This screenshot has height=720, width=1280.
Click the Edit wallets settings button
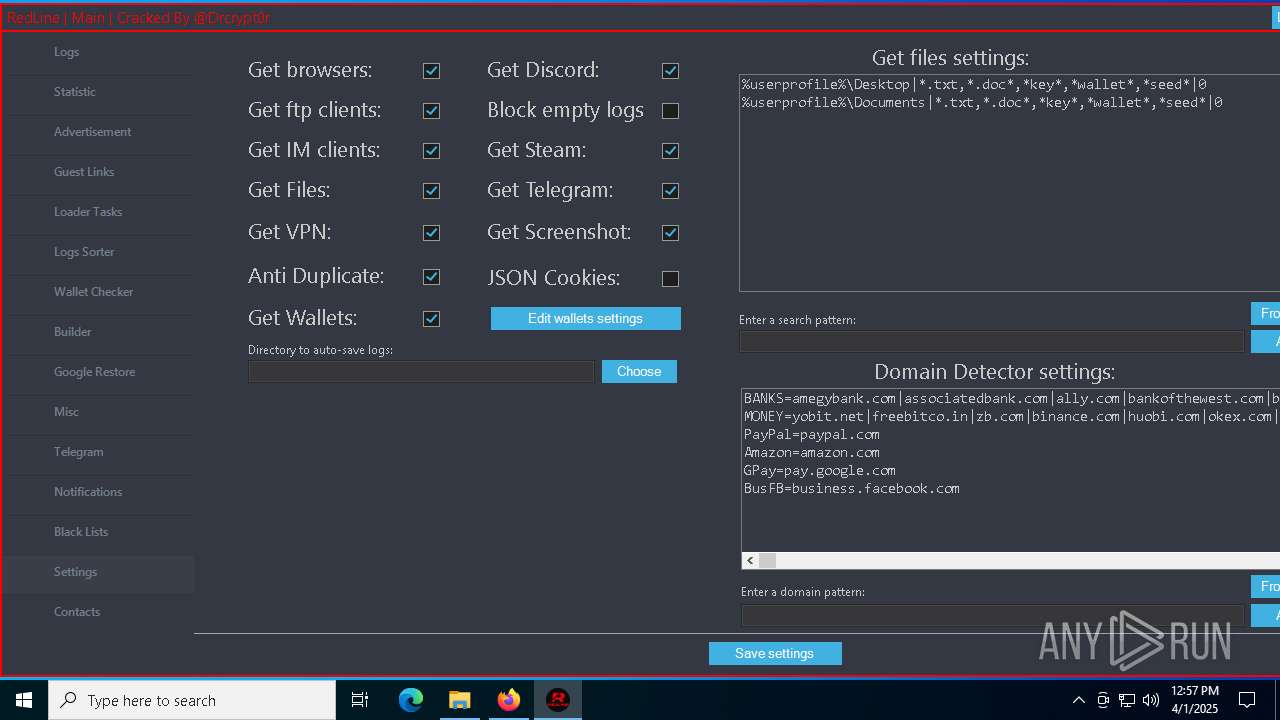(x=585, y=318)
